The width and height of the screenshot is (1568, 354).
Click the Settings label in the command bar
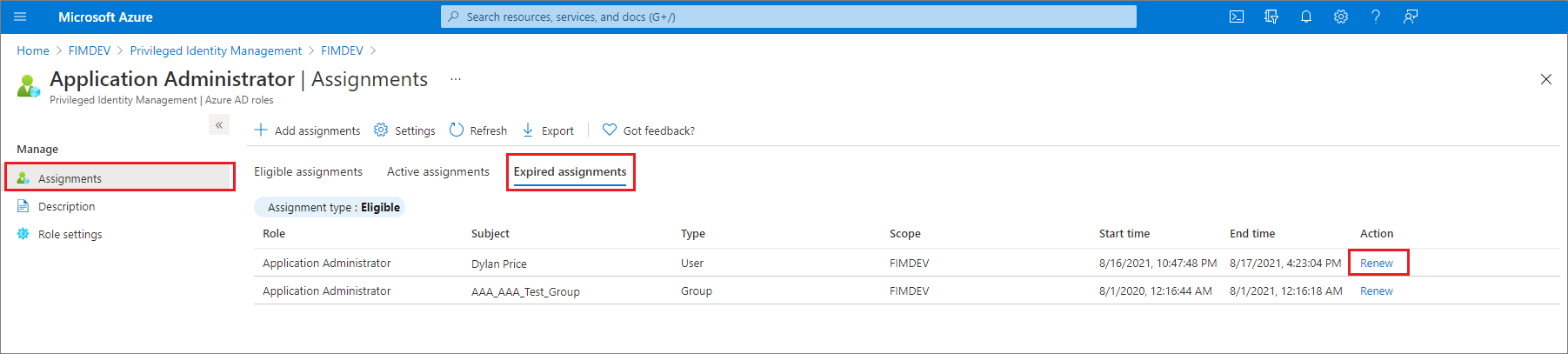pyautogui.click(x=415, y=130)
